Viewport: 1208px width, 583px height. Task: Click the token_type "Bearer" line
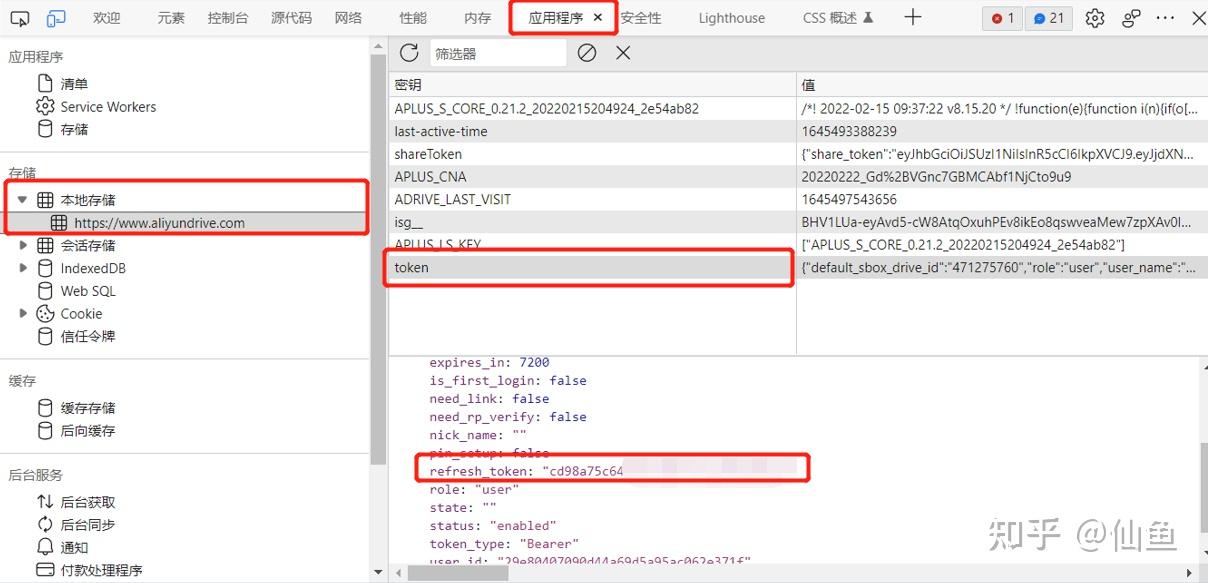[x=504, y=543]
